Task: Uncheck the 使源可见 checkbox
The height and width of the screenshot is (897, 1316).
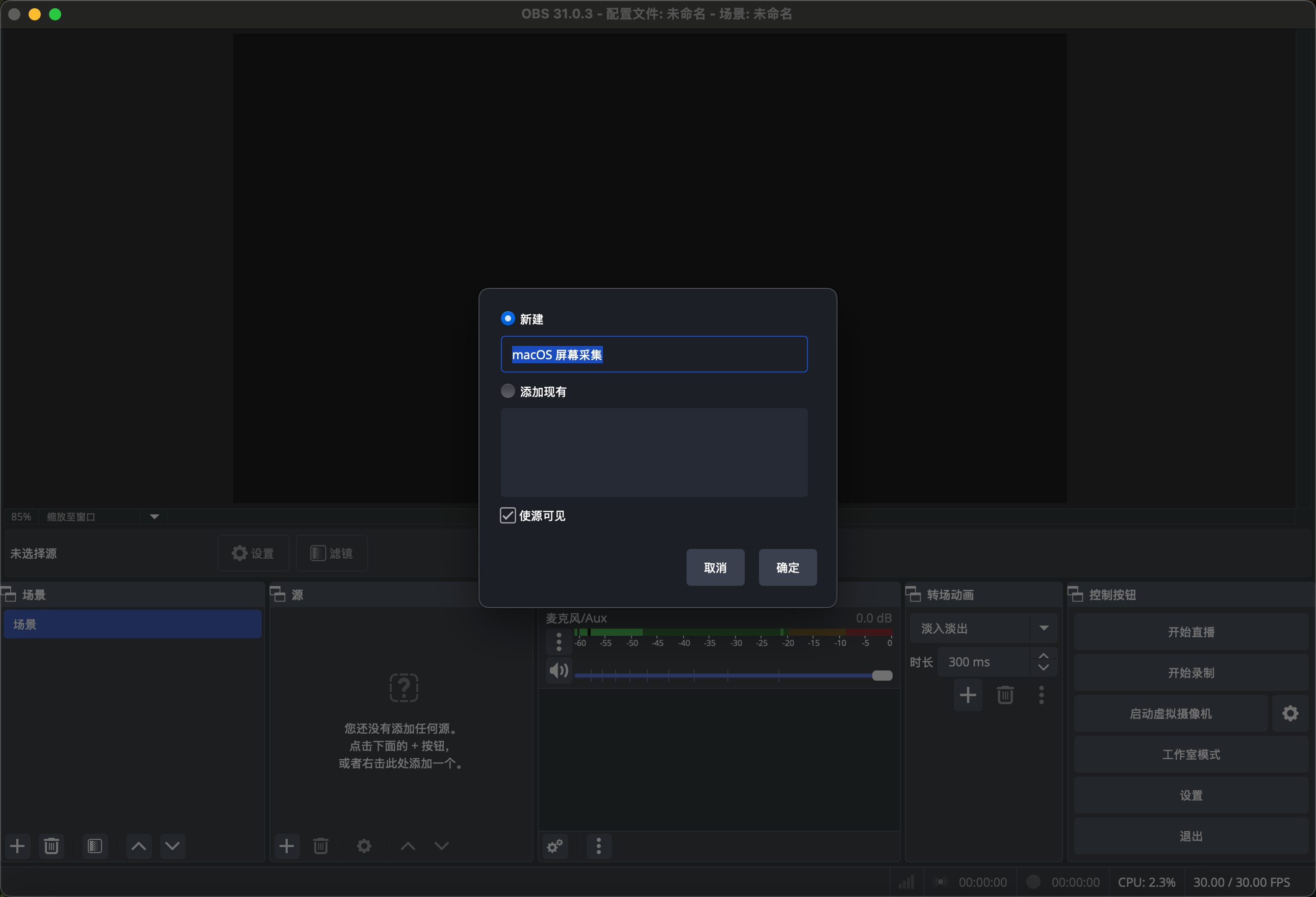Action: coord(508,515)
